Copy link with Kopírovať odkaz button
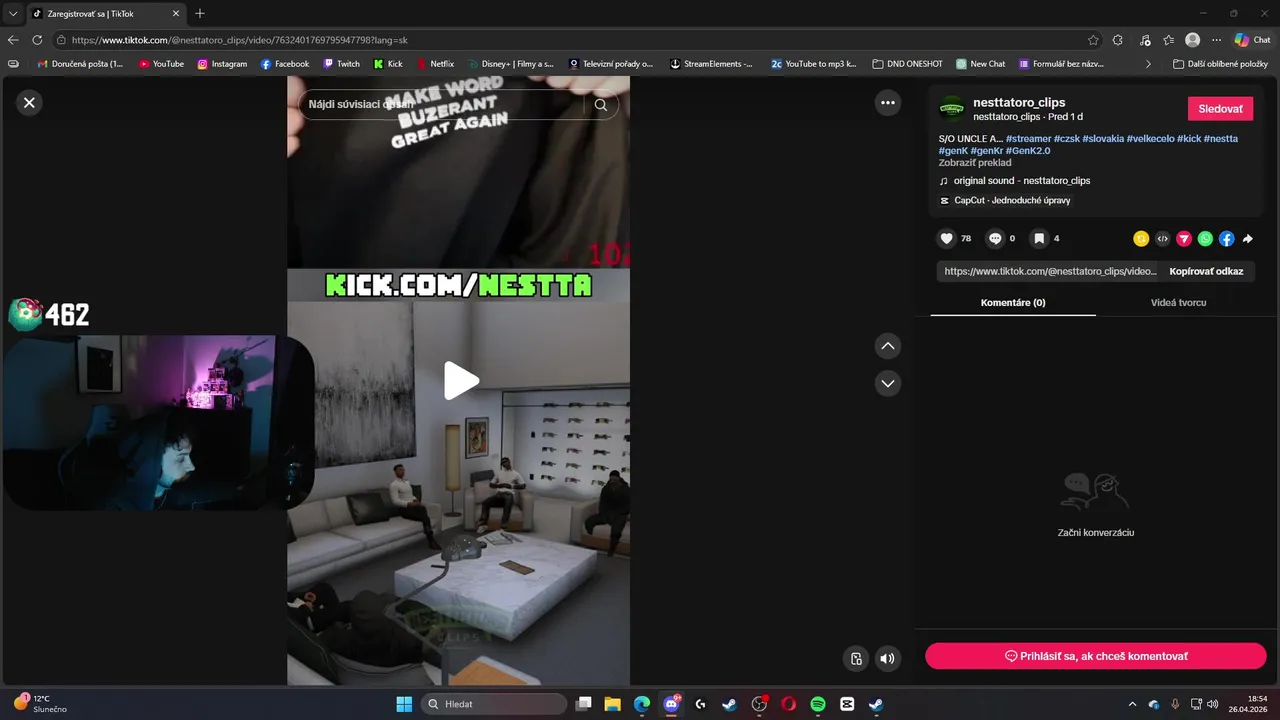Image resolution: width=1280 pixels, height=720 pixels. (1206, 271)
